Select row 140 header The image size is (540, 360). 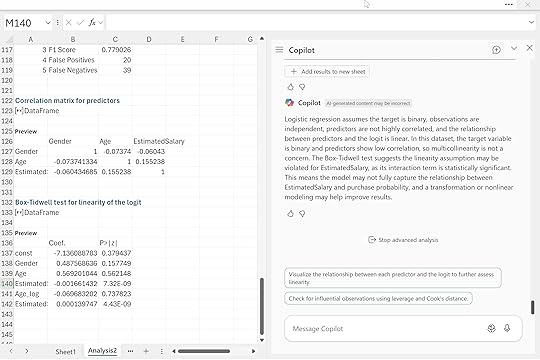7,284
